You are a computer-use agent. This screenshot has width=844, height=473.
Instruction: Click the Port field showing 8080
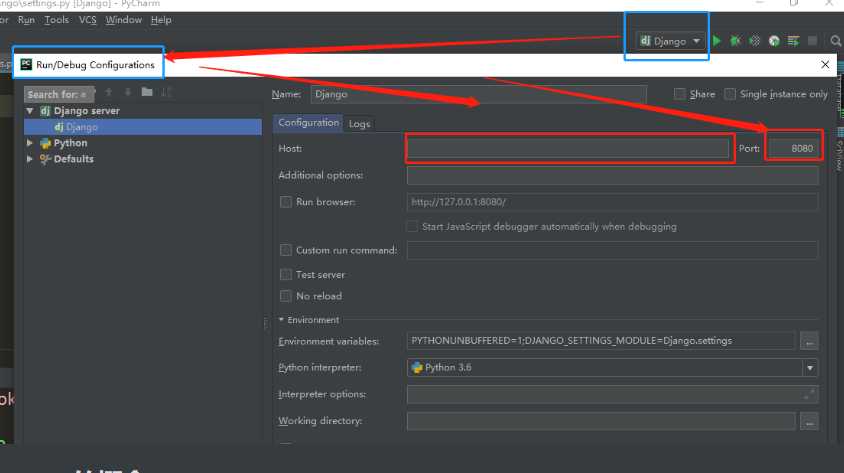coord(793,148)
